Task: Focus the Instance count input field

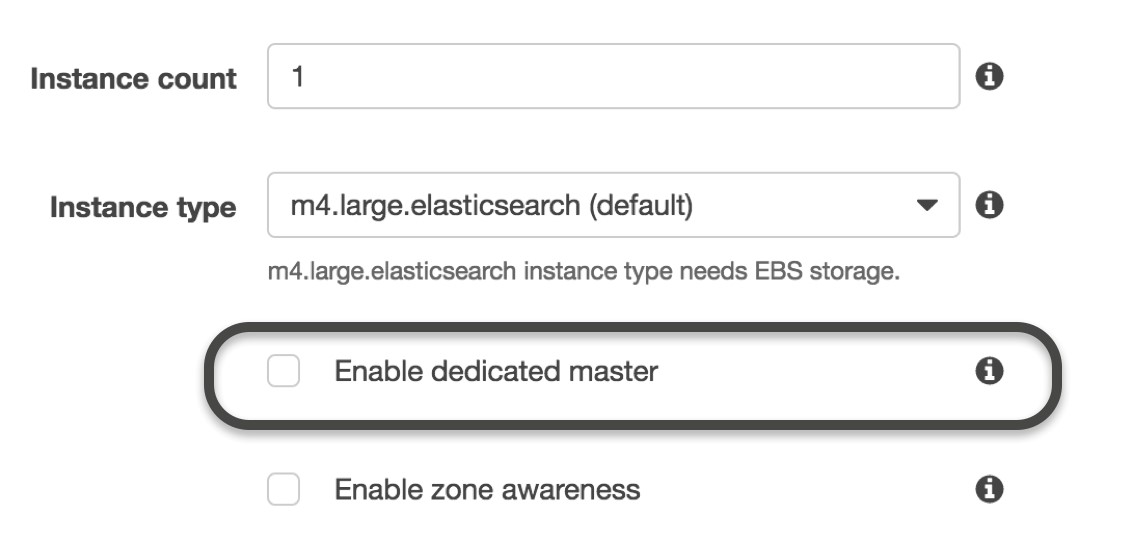Action: pos(613,76)
